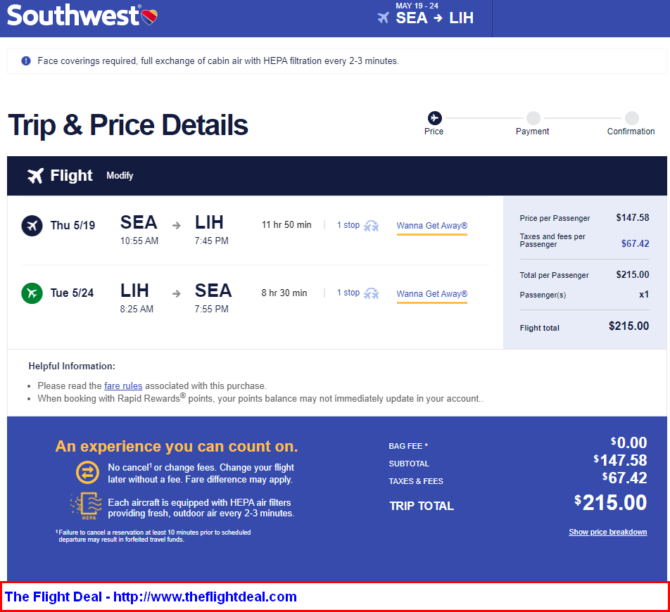
Task: Click the Price step airplane icon
Action: point(435,118)
